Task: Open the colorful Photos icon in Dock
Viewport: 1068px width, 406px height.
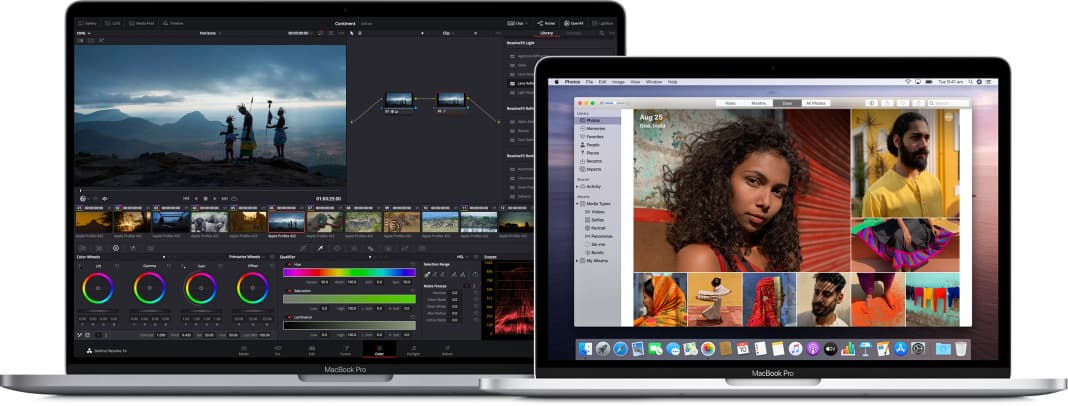Action: [x=708, y=349]
